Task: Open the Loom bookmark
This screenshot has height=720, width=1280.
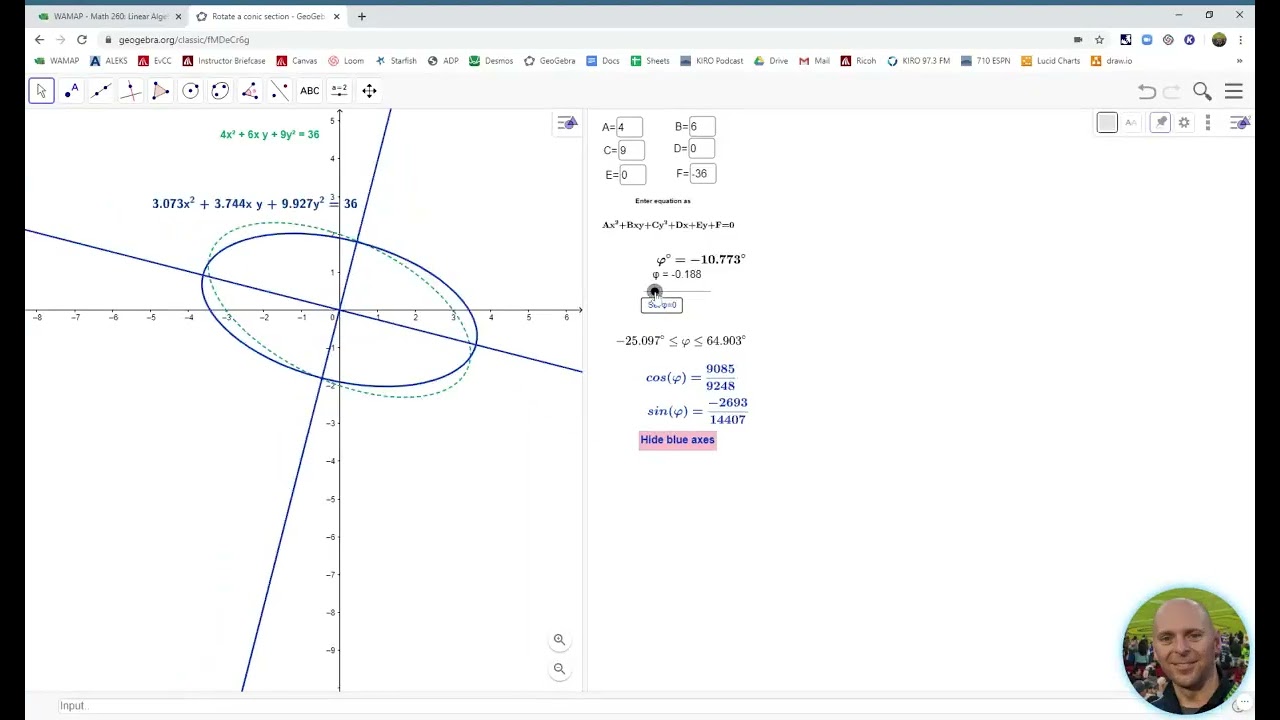Action: pos(346,61)
